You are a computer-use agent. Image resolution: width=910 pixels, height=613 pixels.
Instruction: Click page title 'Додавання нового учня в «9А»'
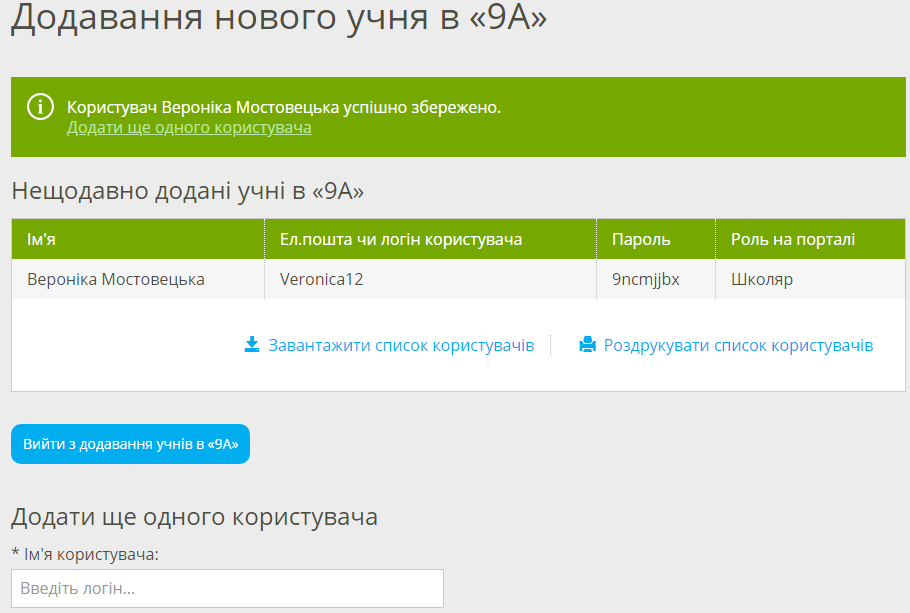click(279, 17)
